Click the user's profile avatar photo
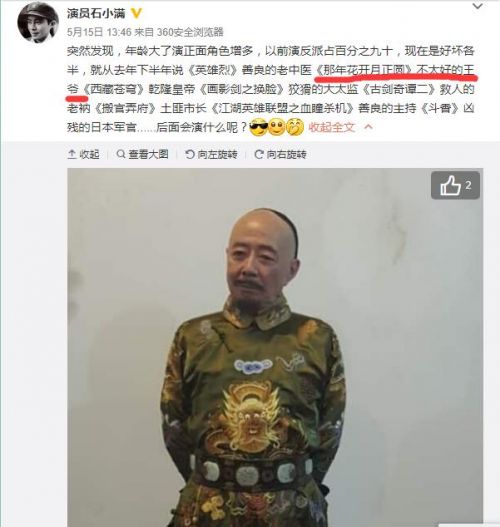Screen dimensions: 500x527 [x=38, y=24]
